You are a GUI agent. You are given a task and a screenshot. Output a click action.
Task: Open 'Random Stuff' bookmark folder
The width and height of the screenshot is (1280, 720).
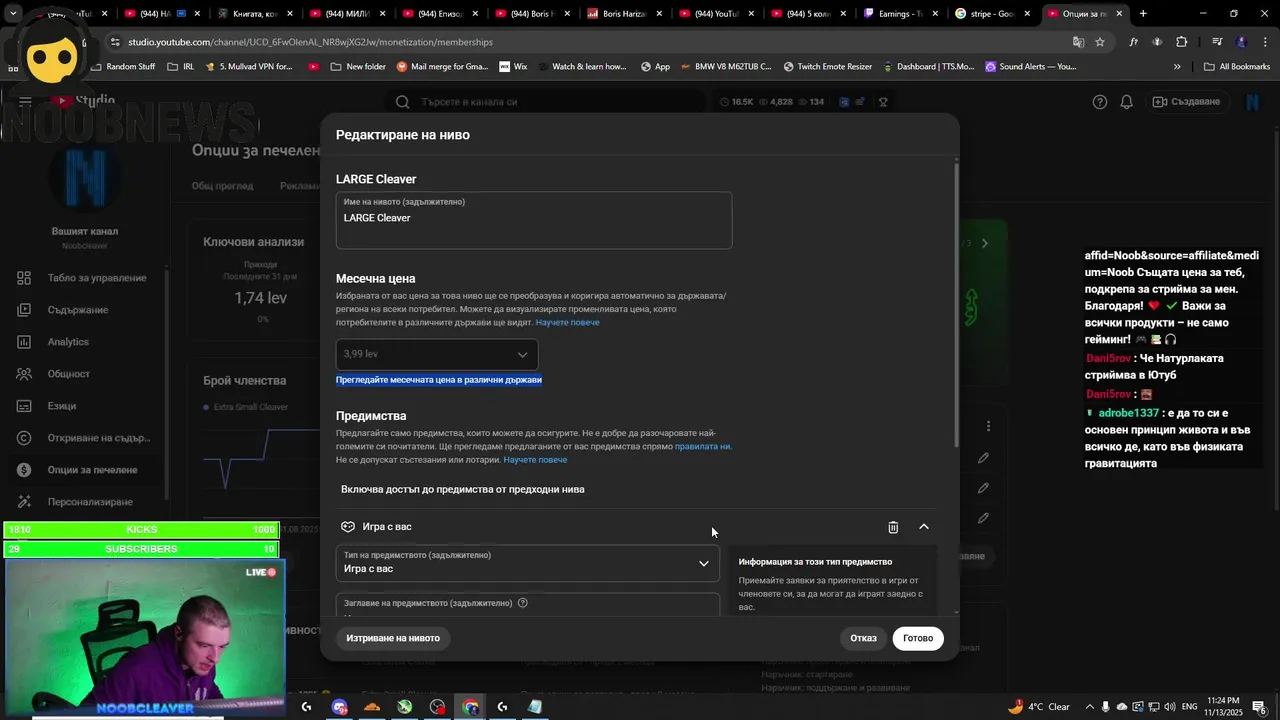point(123,67)
